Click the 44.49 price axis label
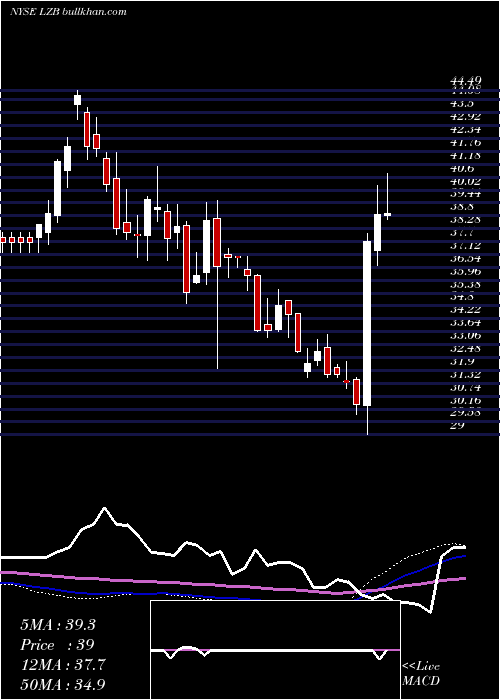Image resolution: width=500 pixels, height=700 pixels. (466, 81)
